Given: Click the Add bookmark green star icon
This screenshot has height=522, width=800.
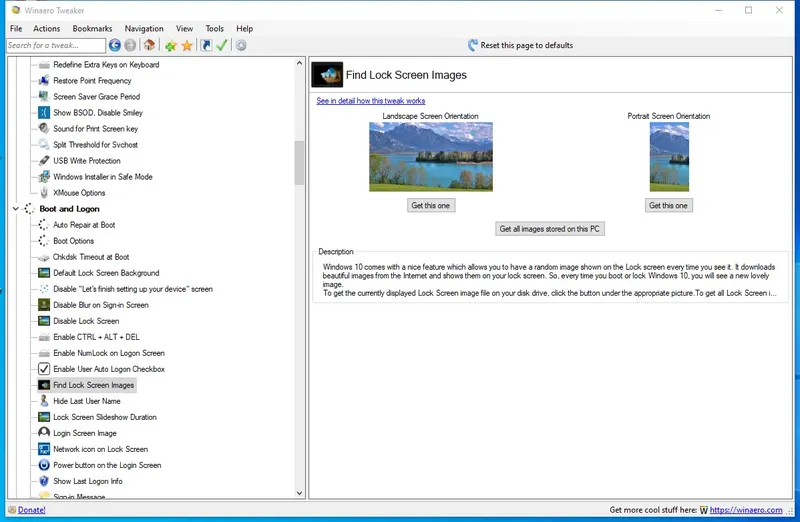Looking at the screenshot, I should (171, 46).
